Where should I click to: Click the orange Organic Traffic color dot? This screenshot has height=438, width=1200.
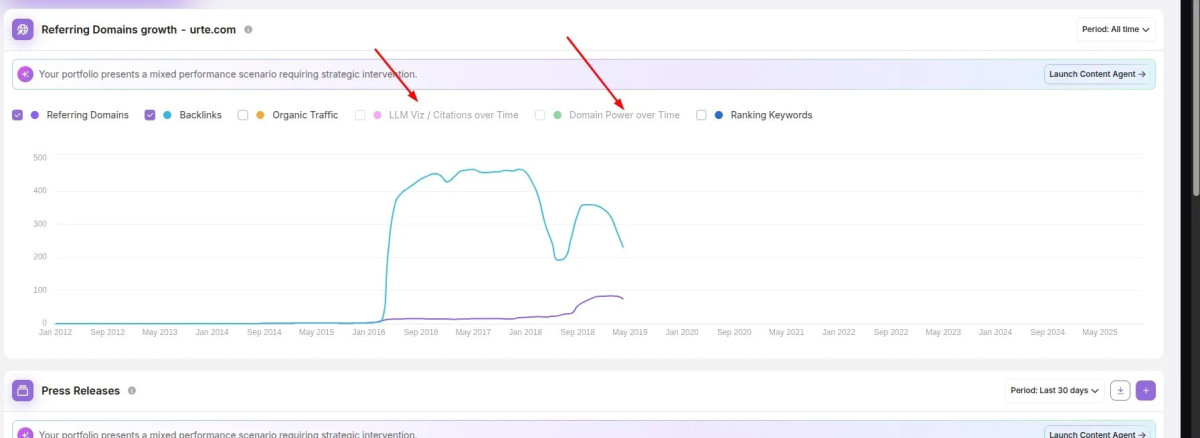[260, 115]
